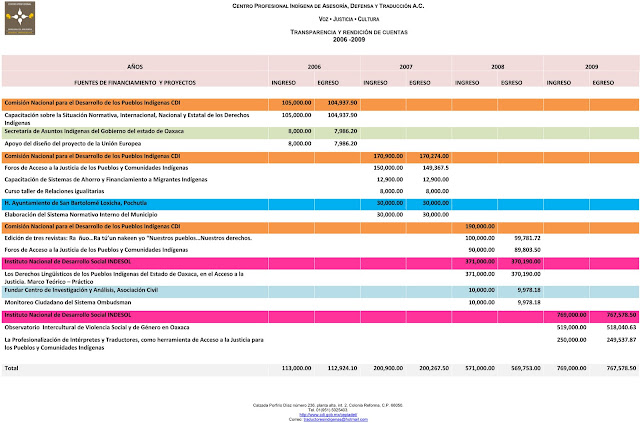The image size is (640, 423).
Task: Select the 99,781.72 expense value
Action: (x=527, y=238)
